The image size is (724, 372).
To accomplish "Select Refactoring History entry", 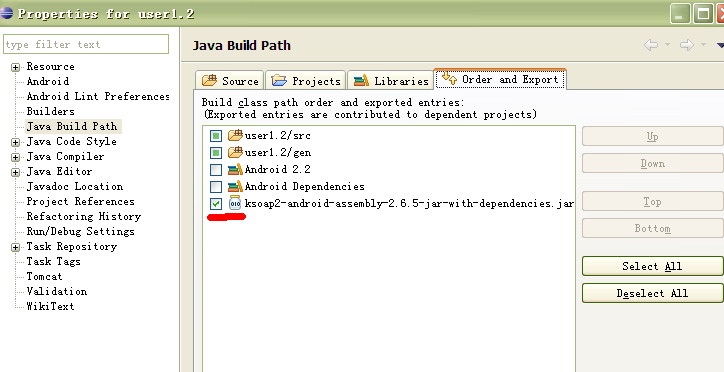I will [84, 216].
